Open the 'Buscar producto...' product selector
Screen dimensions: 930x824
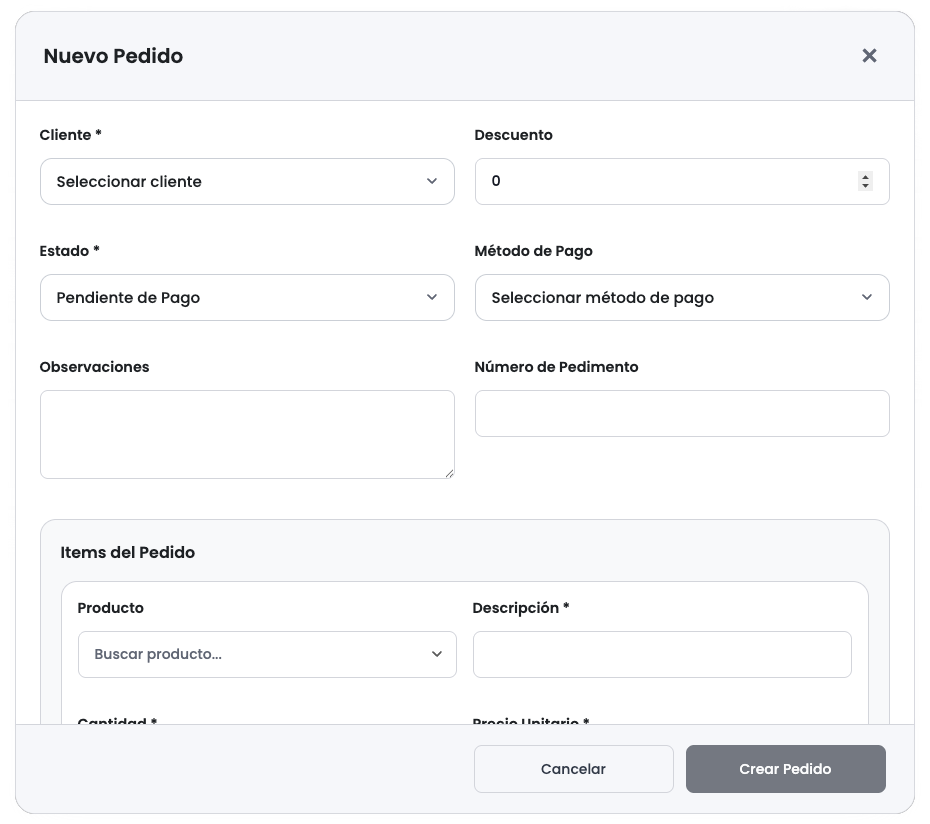coord(266,654)
